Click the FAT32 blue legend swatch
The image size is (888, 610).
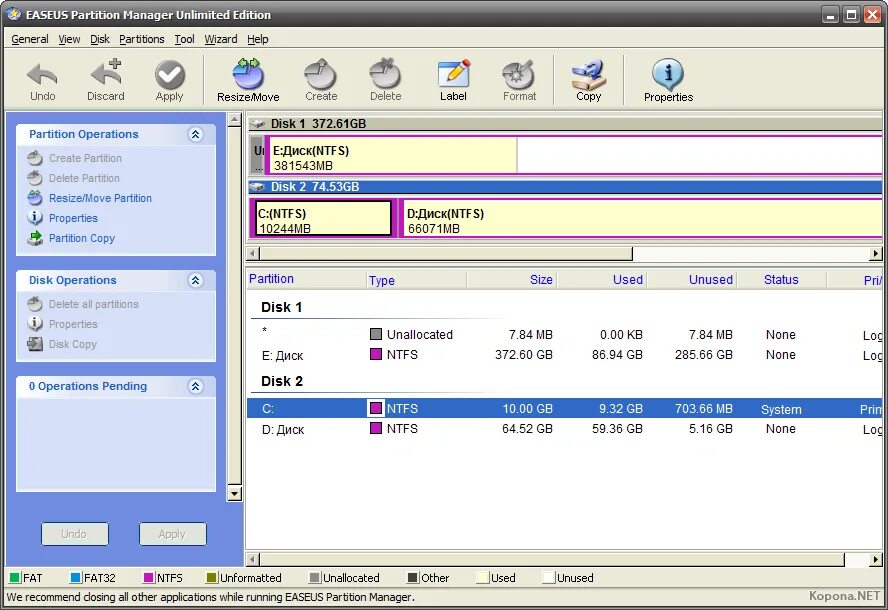coord(75,578)
